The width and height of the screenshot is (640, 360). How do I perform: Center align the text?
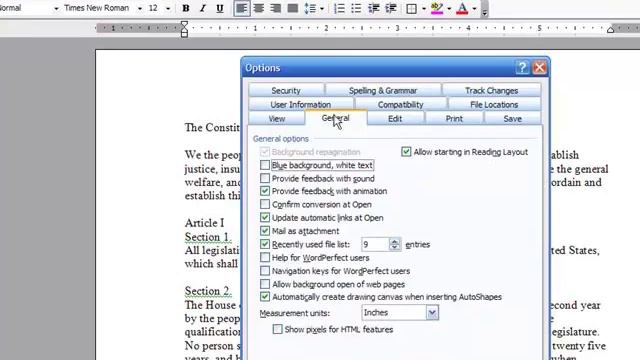point(259,8)
